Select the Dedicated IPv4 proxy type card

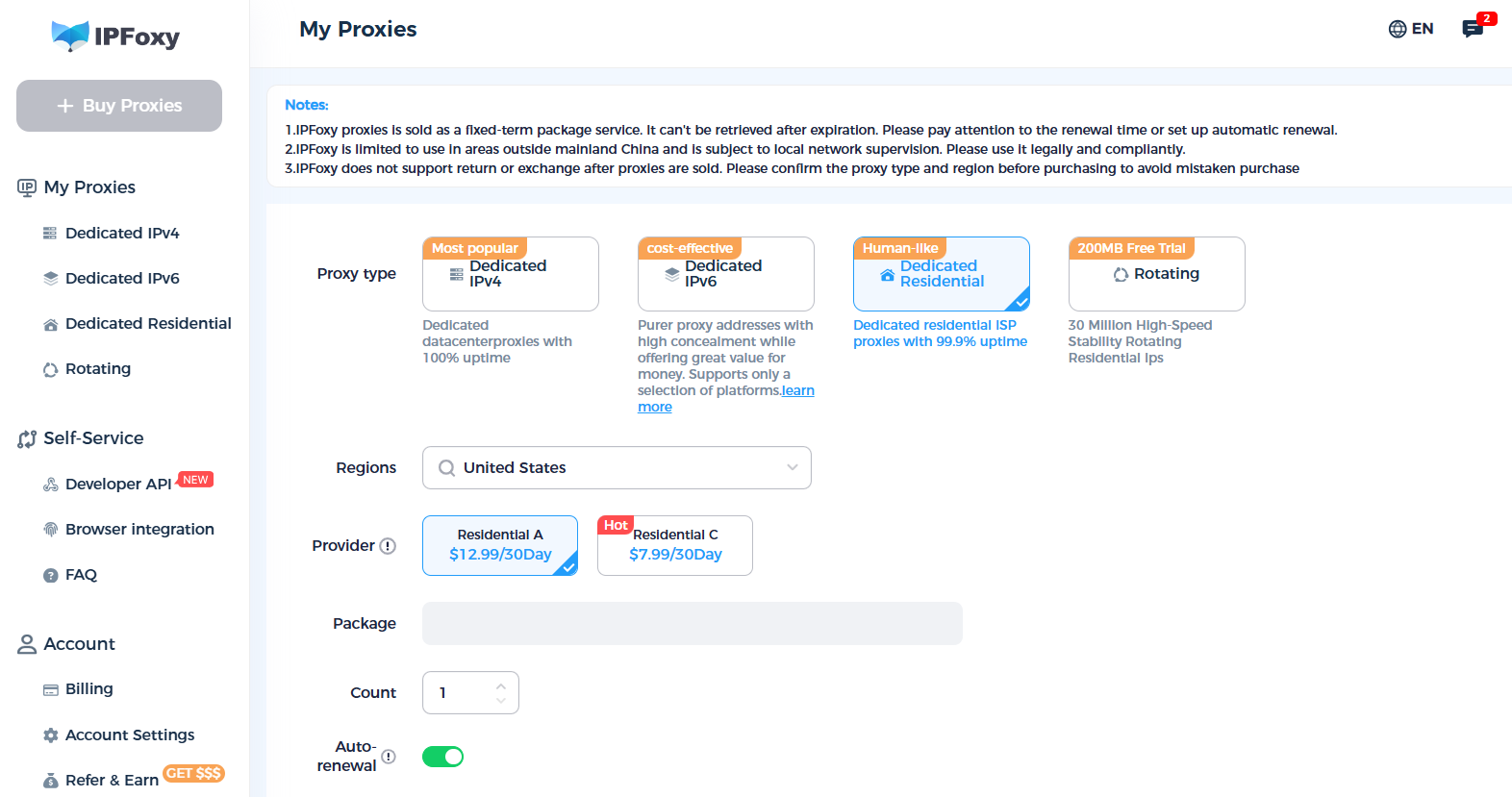click(511, 274)
